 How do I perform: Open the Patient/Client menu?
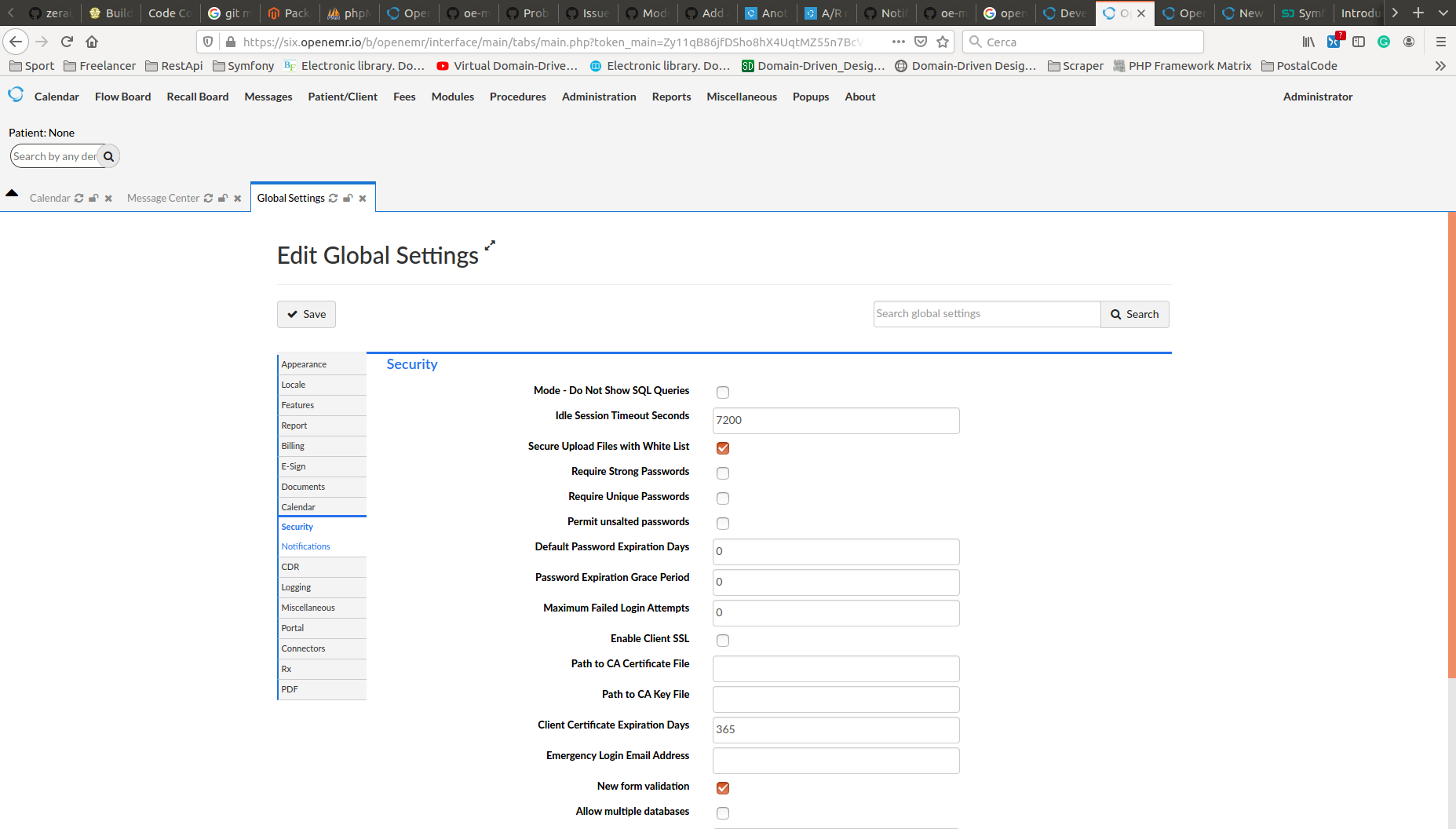[x=342, y=97]
